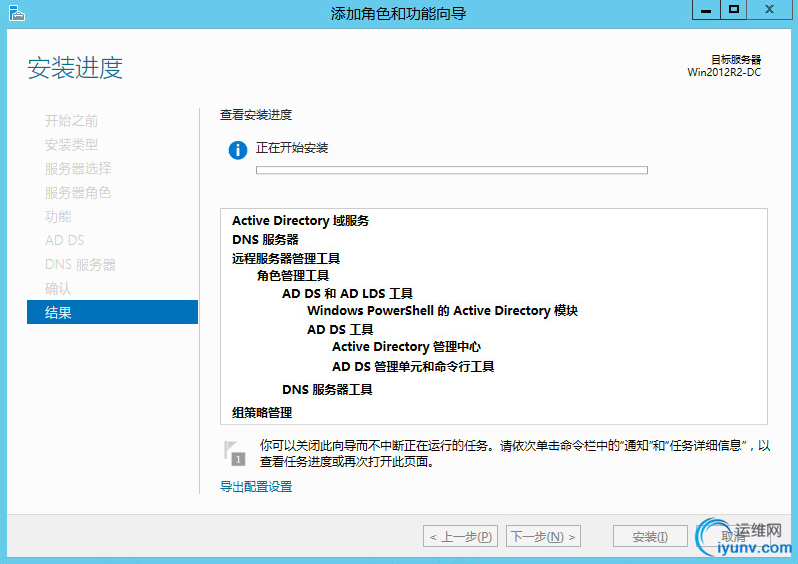Click Active Directory 域服务 in results list
The image size is (798, 564).
(x=300, y=220)
